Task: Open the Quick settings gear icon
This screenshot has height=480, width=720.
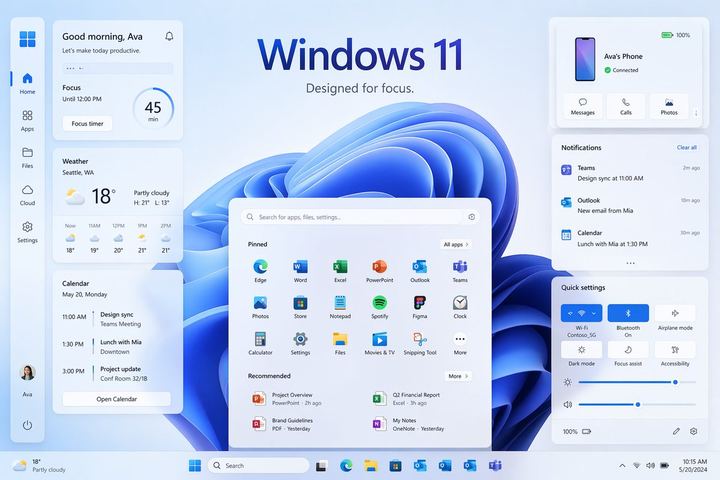Action: (693, 431)
